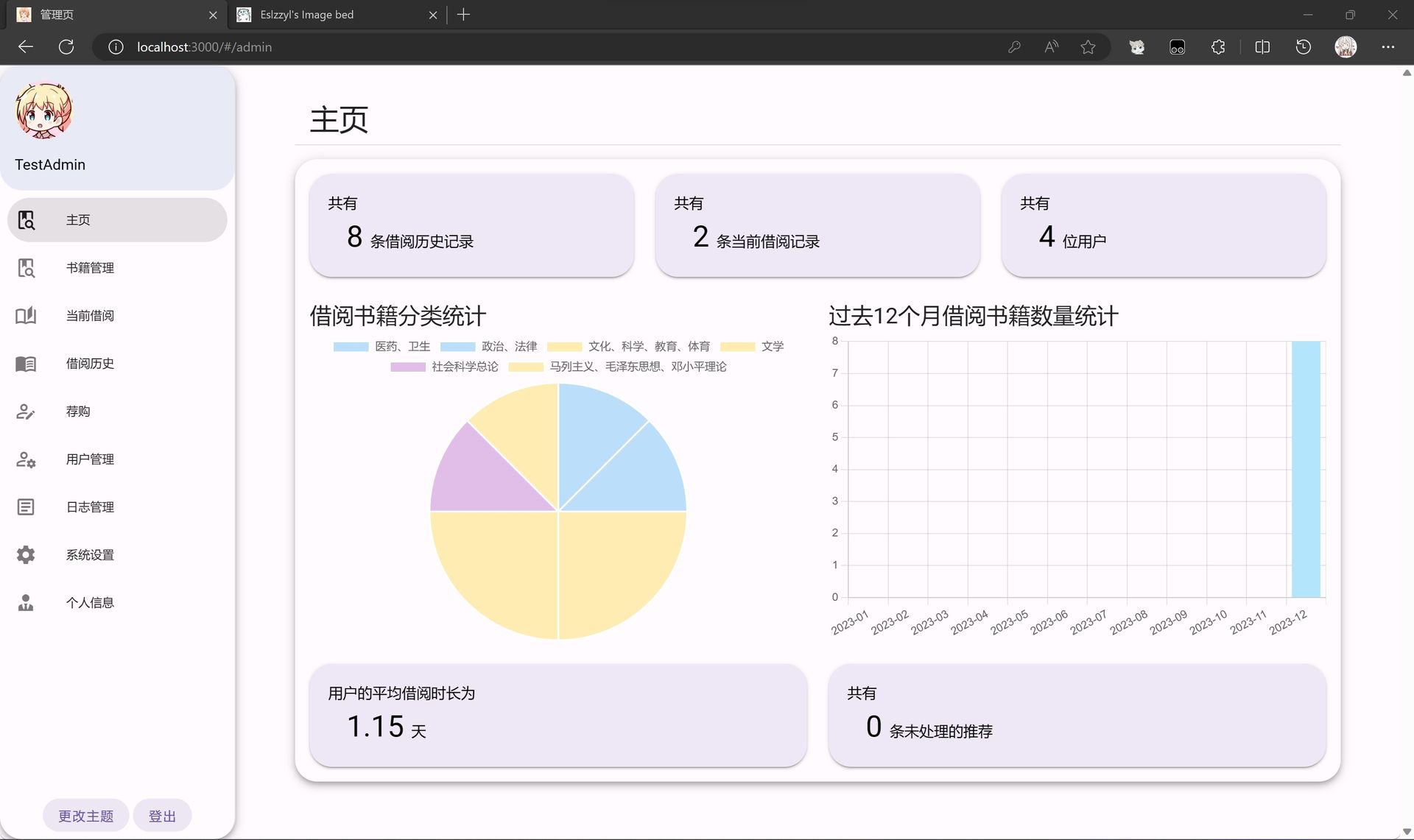Click the 系统设置 gear icon
1414x840 pixels.
point(26,555)
